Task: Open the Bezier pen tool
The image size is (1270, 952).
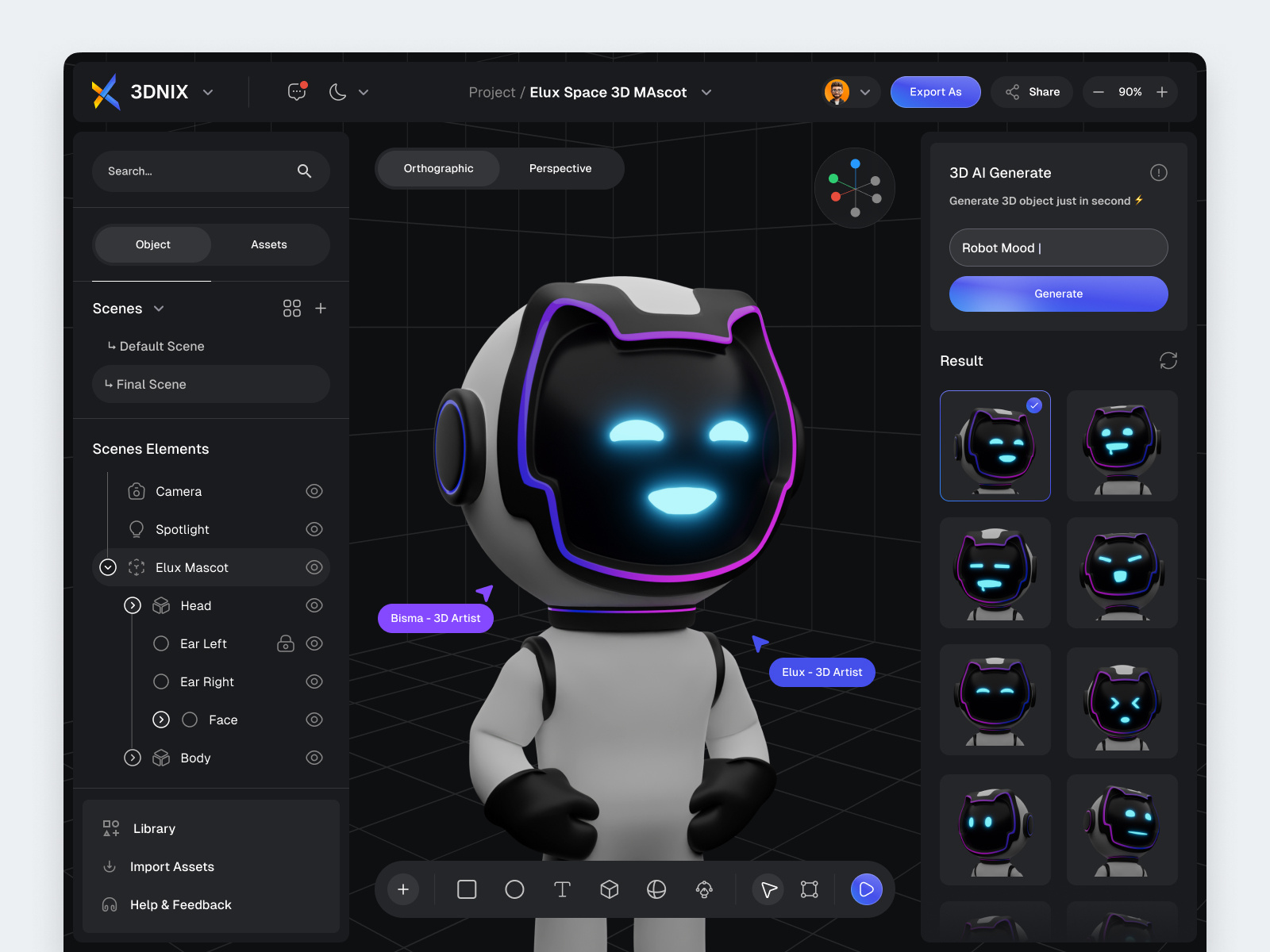Action: coord(704,889)
